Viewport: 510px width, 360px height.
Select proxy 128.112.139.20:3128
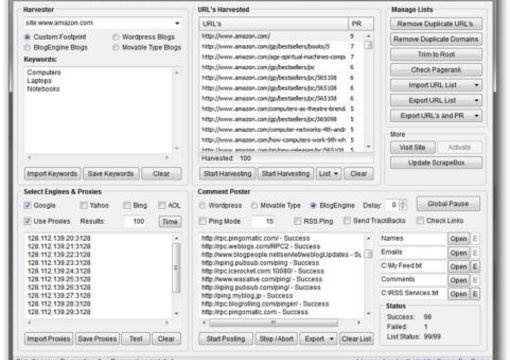pos(59,238)
